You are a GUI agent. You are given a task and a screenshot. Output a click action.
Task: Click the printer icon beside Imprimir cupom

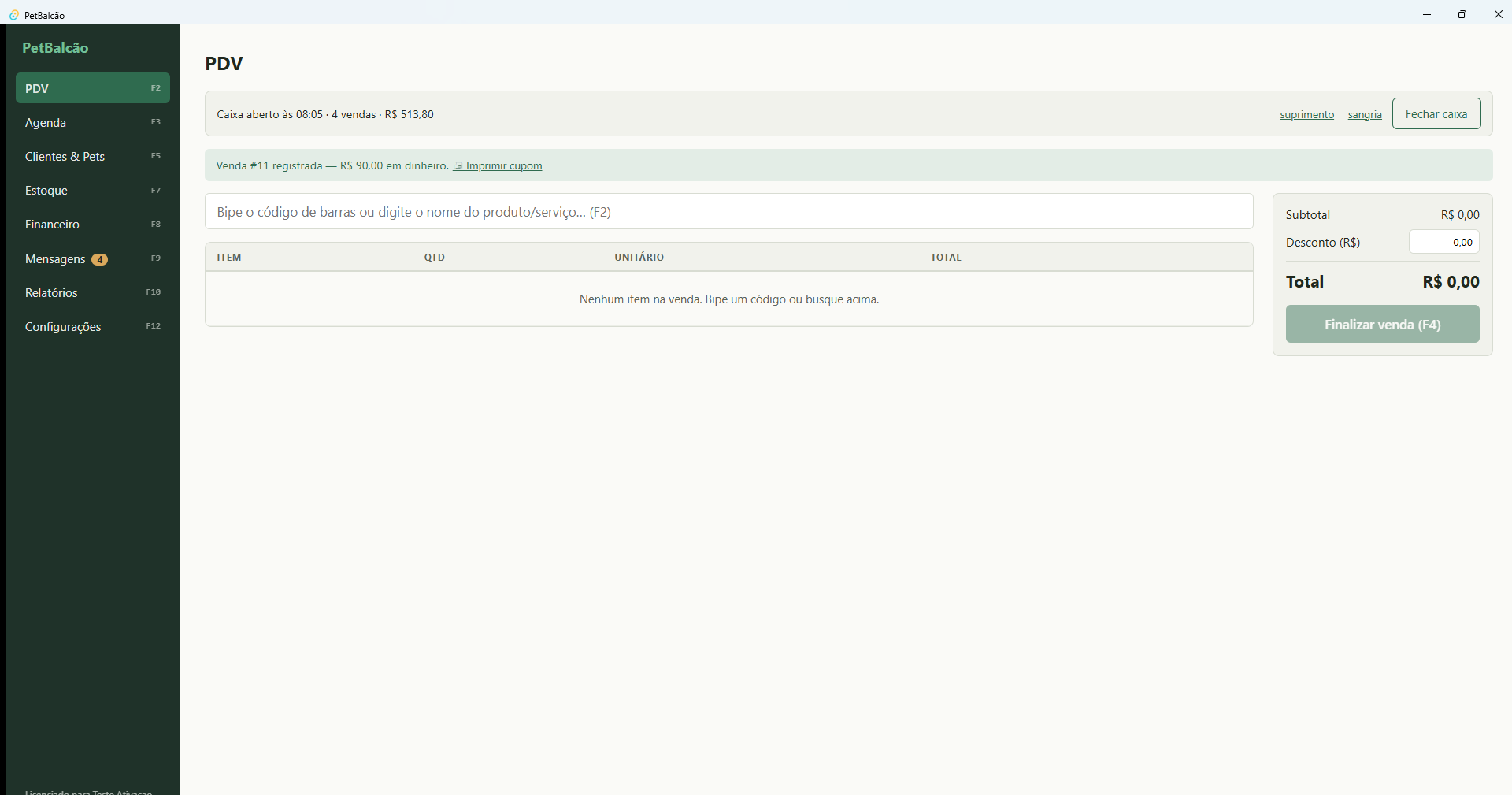coord(458,166)
